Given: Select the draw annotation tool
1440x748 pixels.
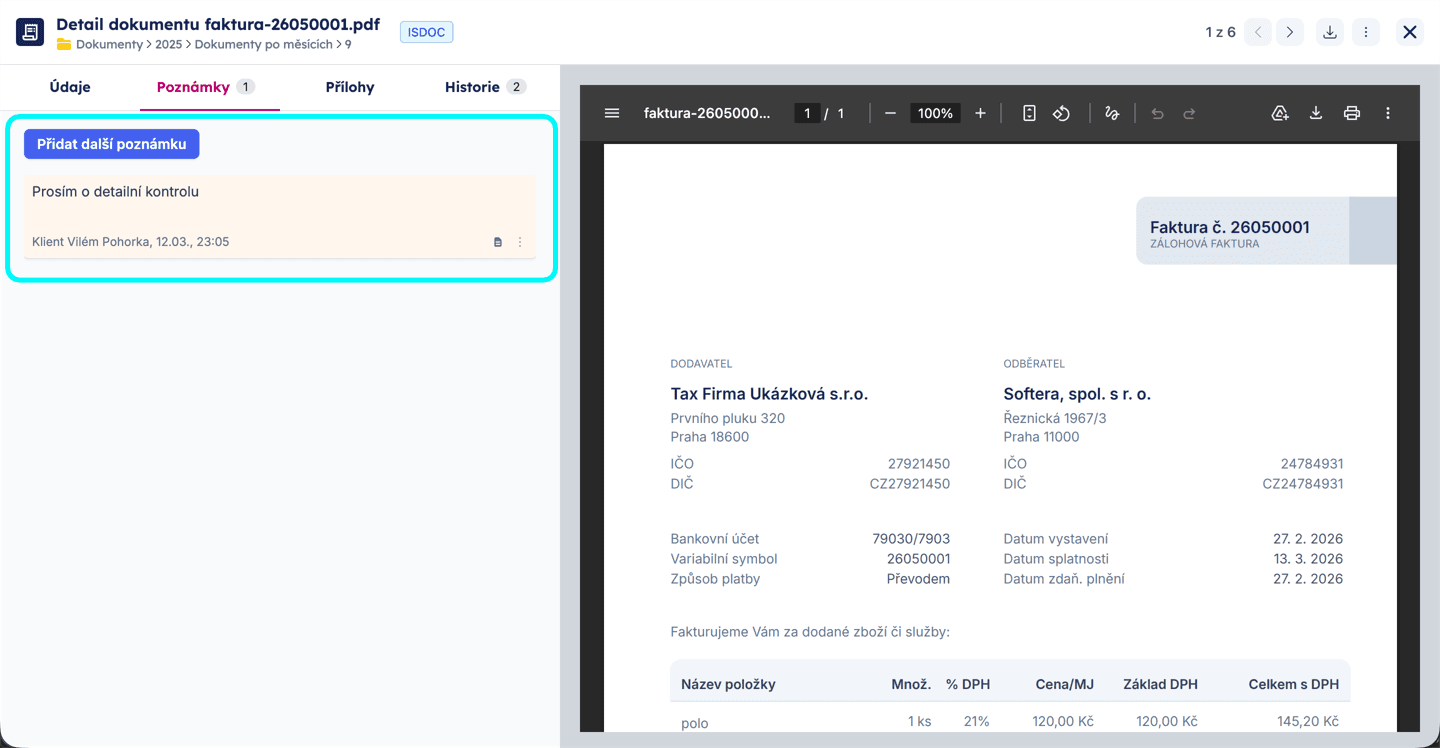Looking at the screenshot, I should click(1111, 113).
